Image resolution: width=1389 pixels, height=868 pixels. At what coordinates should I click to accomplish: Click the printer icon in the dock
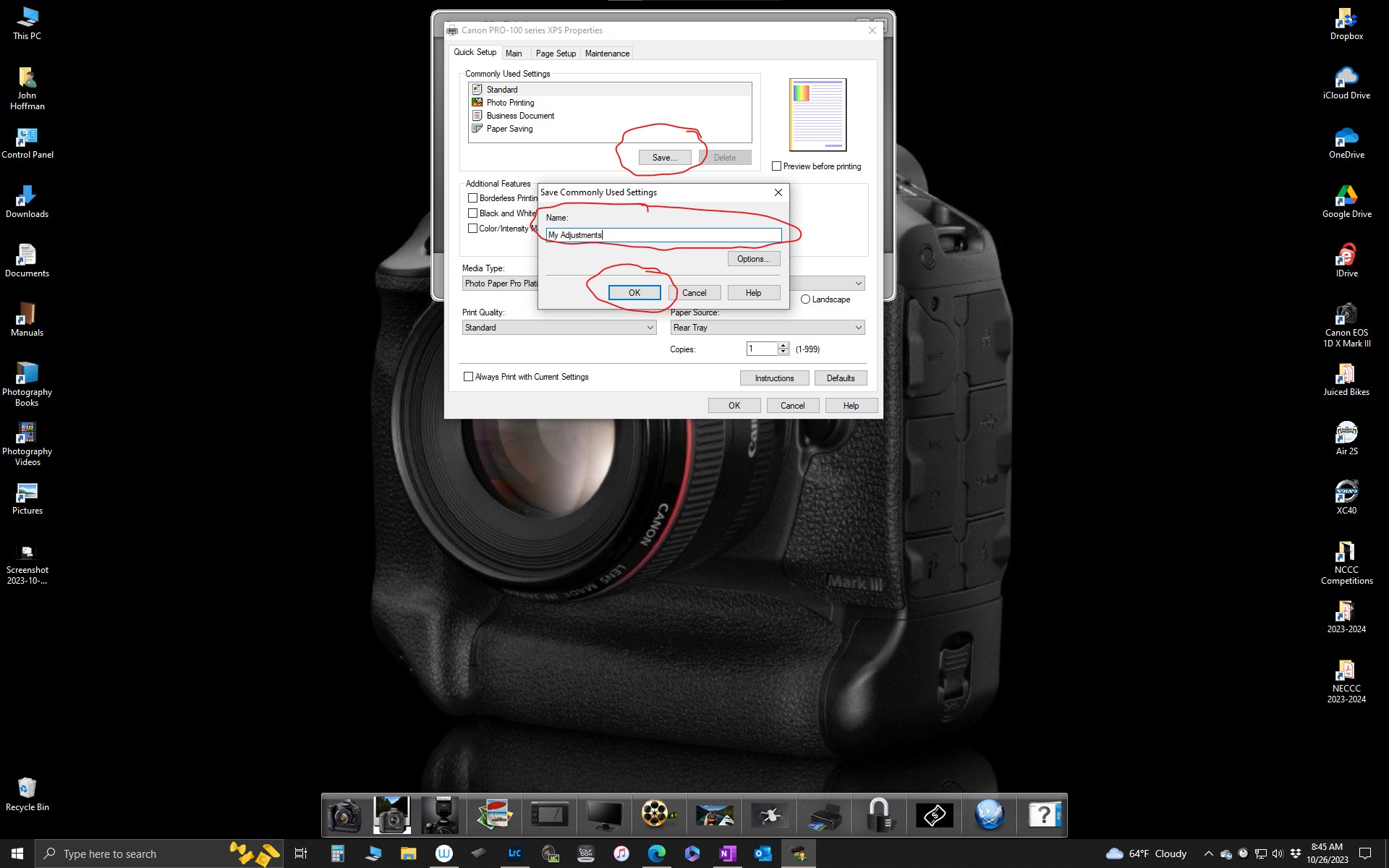(824, 816)
